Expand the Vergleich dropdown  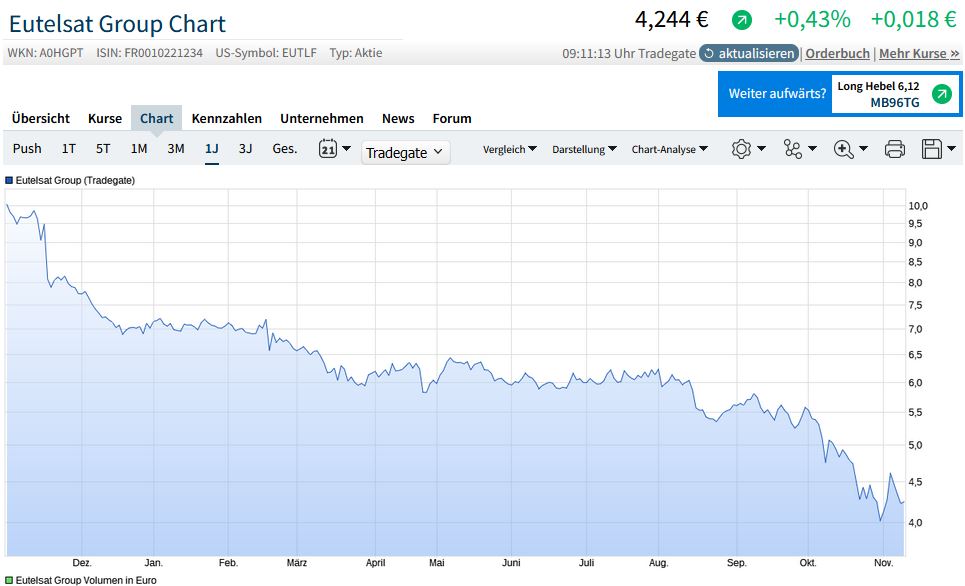[509, 149]
